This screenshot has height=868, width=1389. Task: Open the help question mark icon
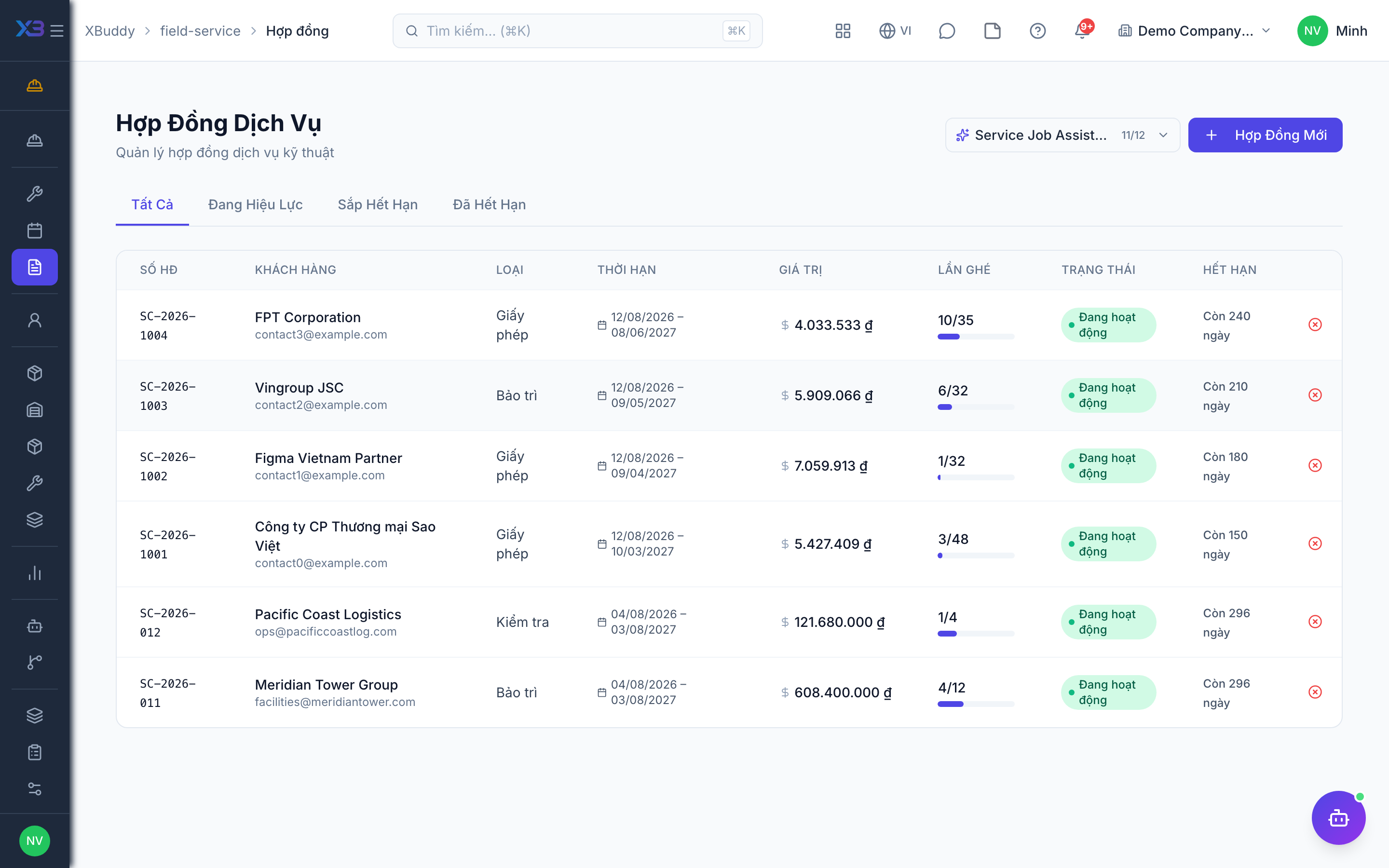pyautogui.click(x=1038, y=30)
